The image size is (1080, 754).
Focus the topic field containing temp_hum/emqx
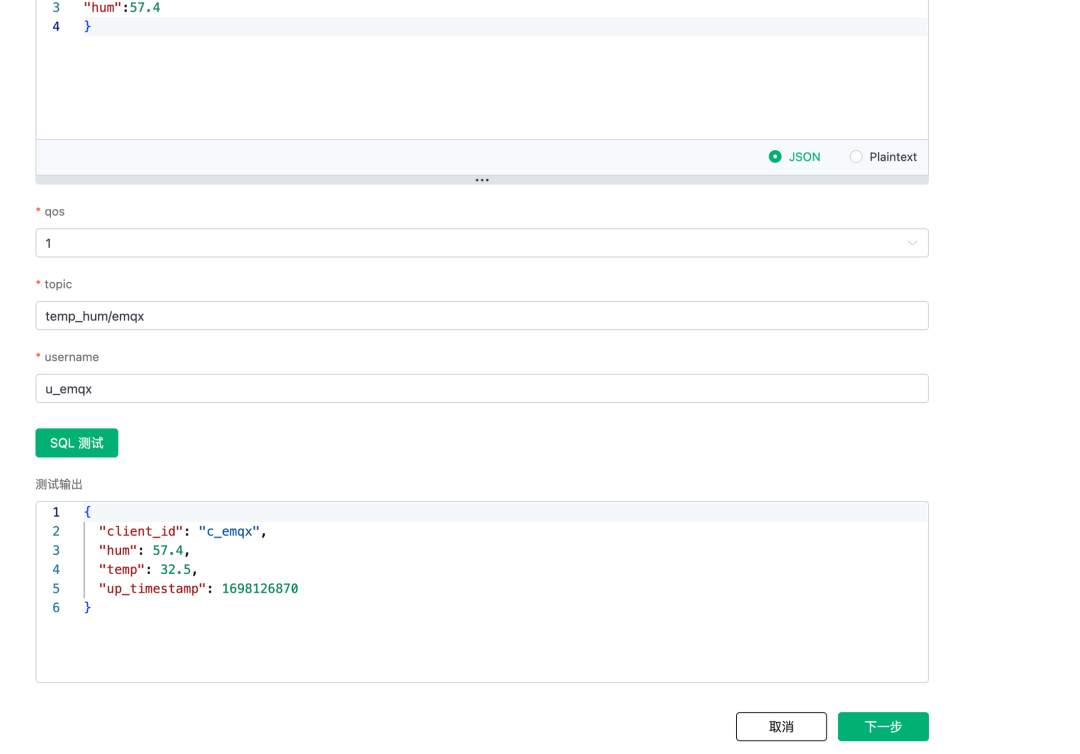click(481, 316)
